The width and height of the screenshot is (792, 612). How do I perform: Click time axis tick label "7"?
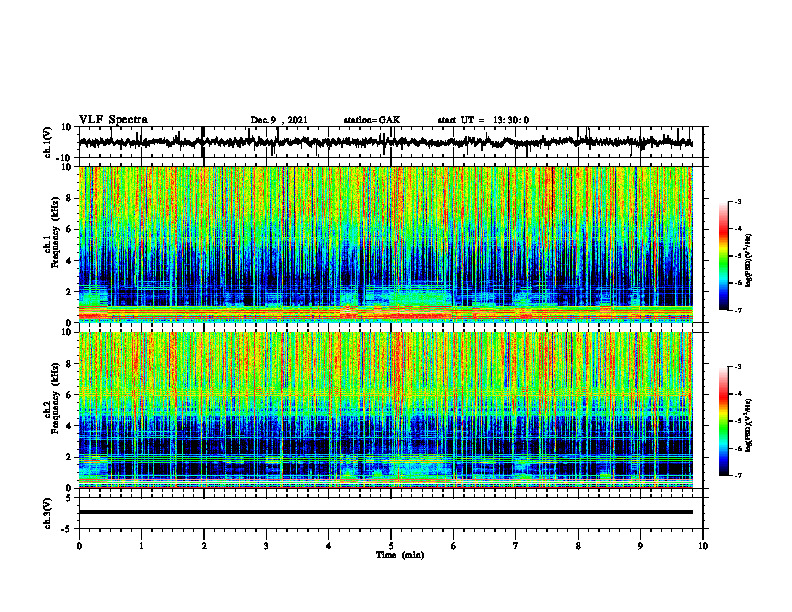(516, 546)
